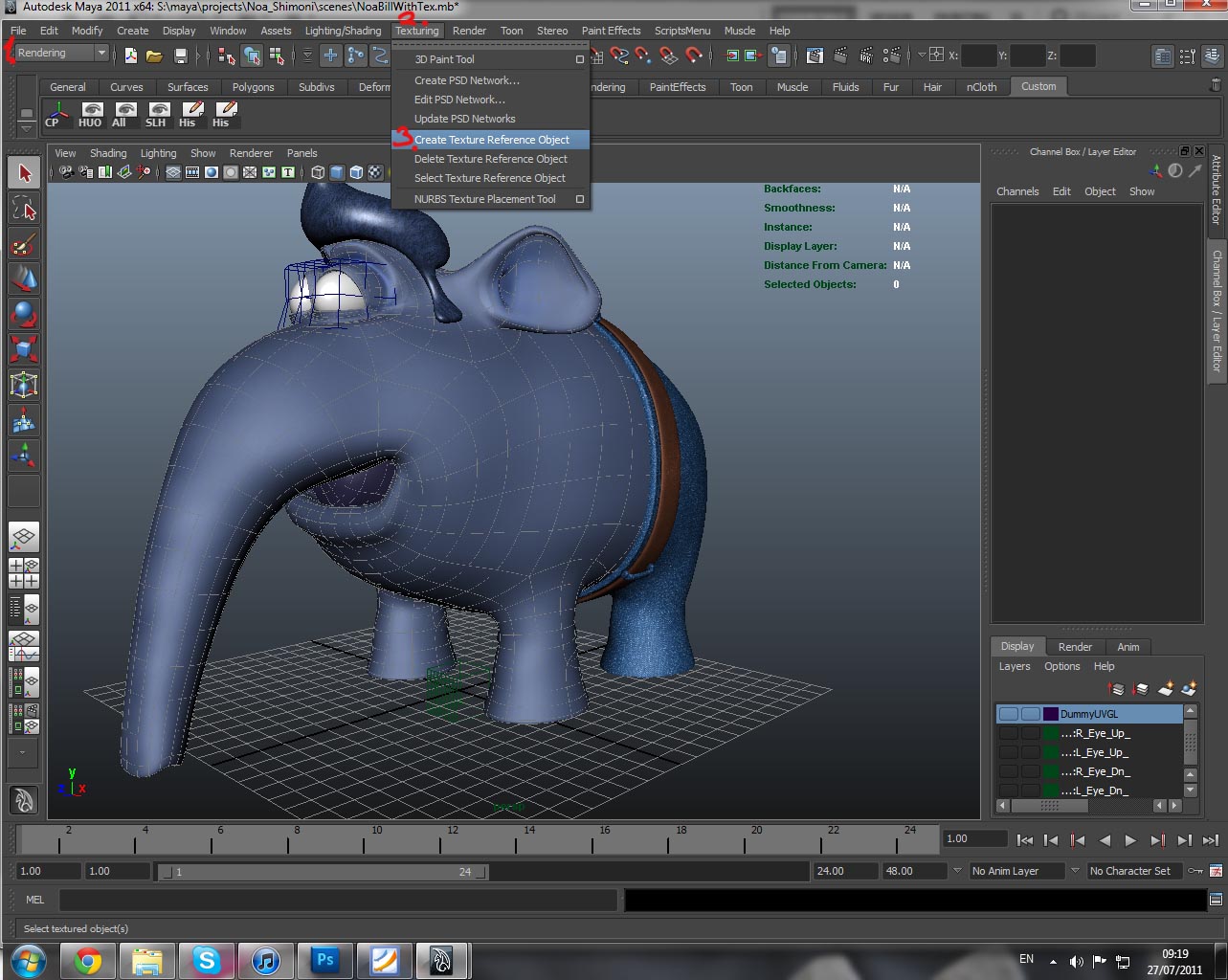Toggle visibility box of DummyUVGL layer

tap(1008, 714)
